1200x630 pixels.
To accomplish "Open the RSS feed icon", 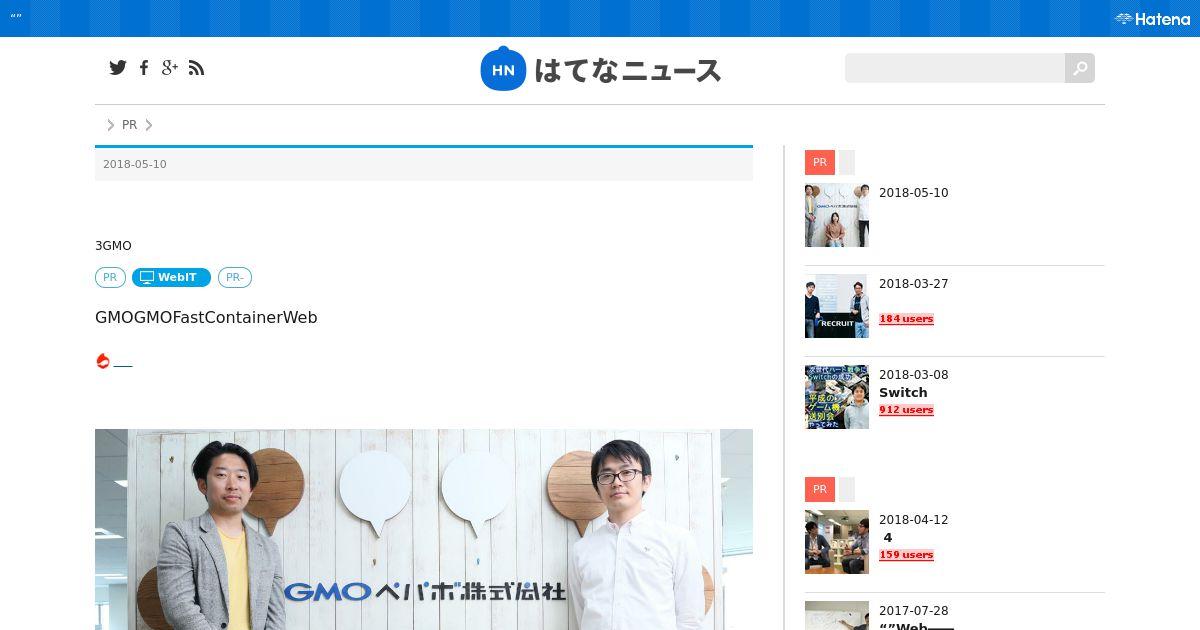I will tap(196, 68).
